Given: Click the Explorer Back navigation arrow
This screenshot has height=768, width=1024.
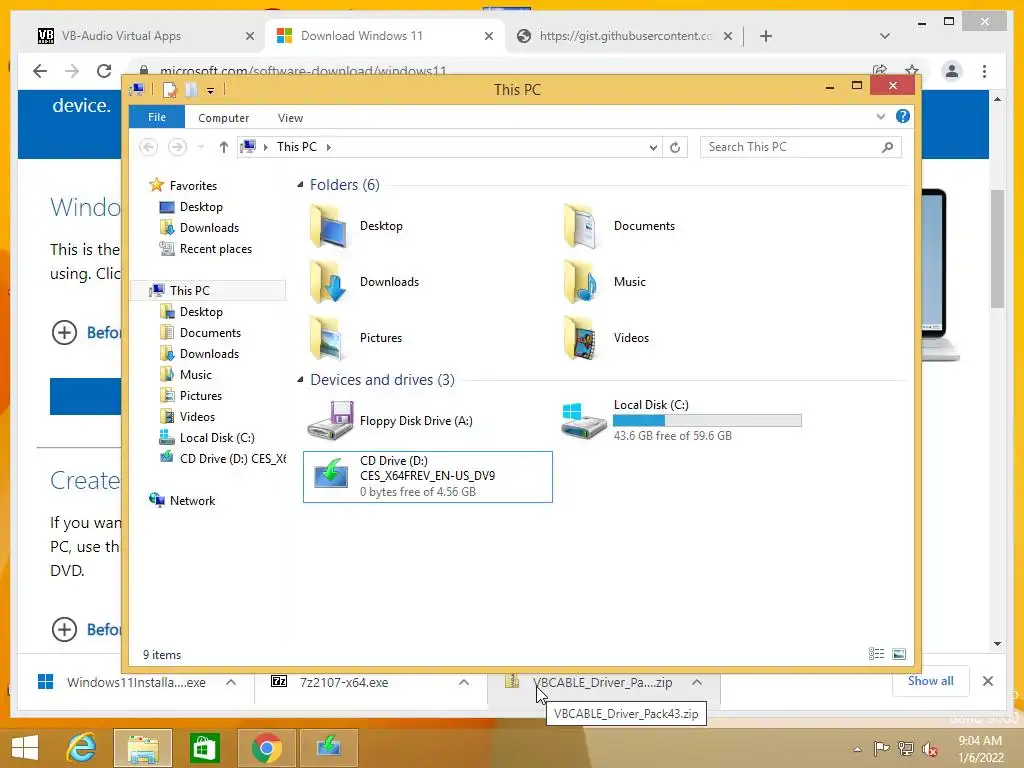Looking at the screenshot, I should pos(148,147).
